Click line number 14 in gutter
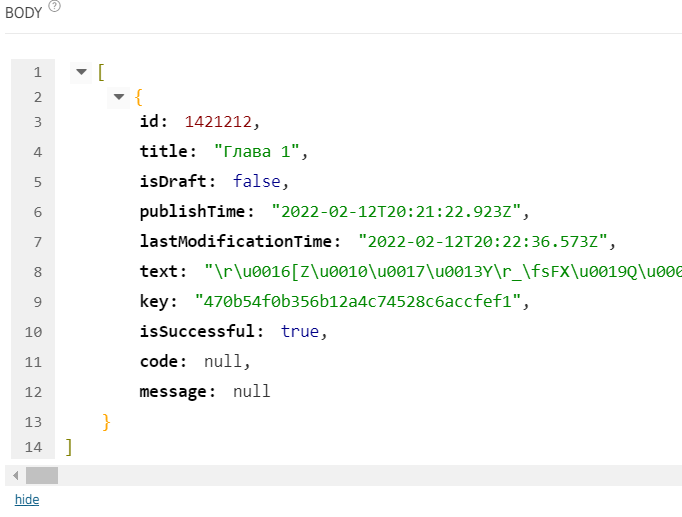The image size is (682, 517). pyautogui.click(x=33, y=446)
